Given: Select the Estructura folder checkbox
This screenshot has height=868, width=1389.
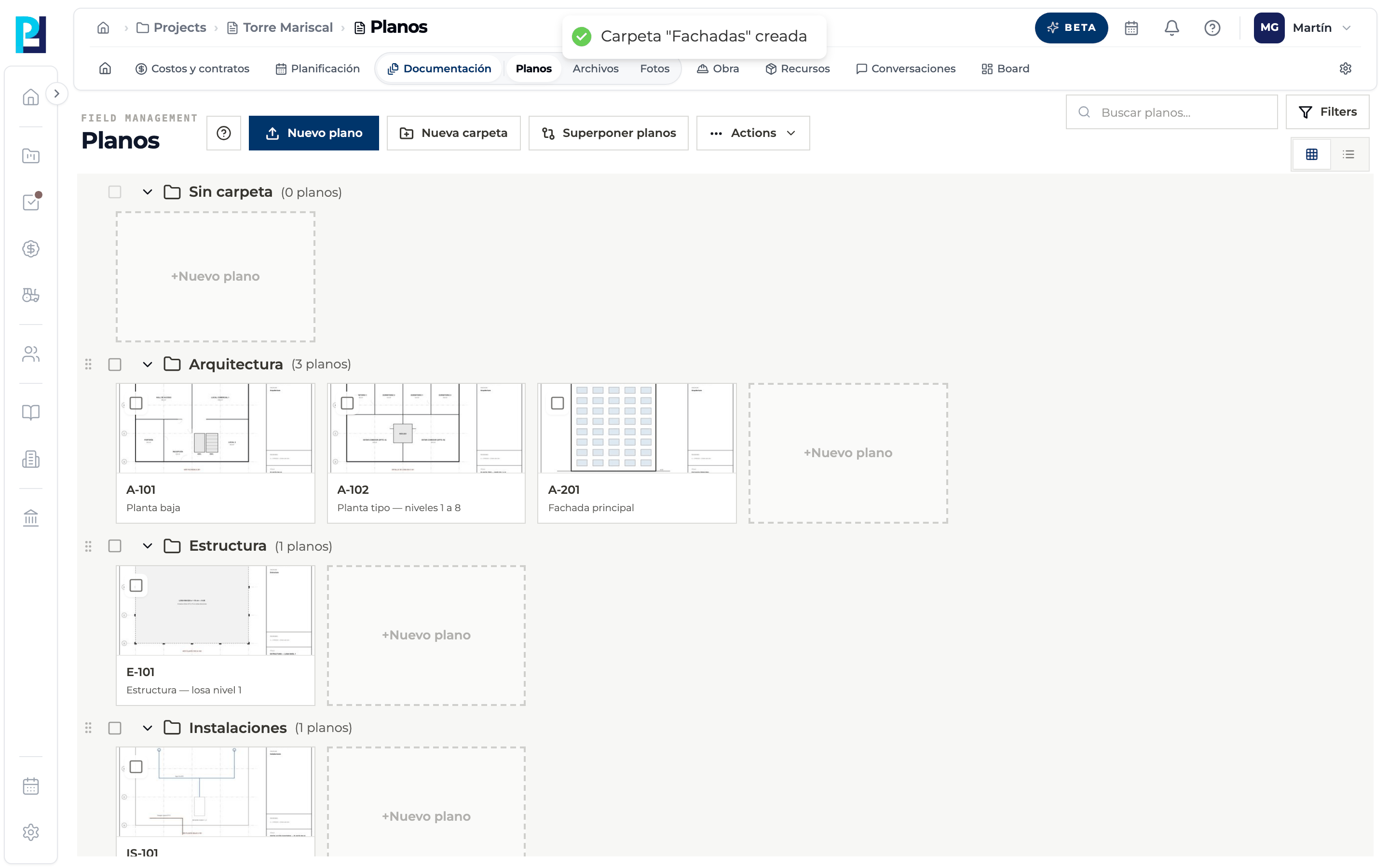Looking at the screenshot, I should tap(115, 546).
